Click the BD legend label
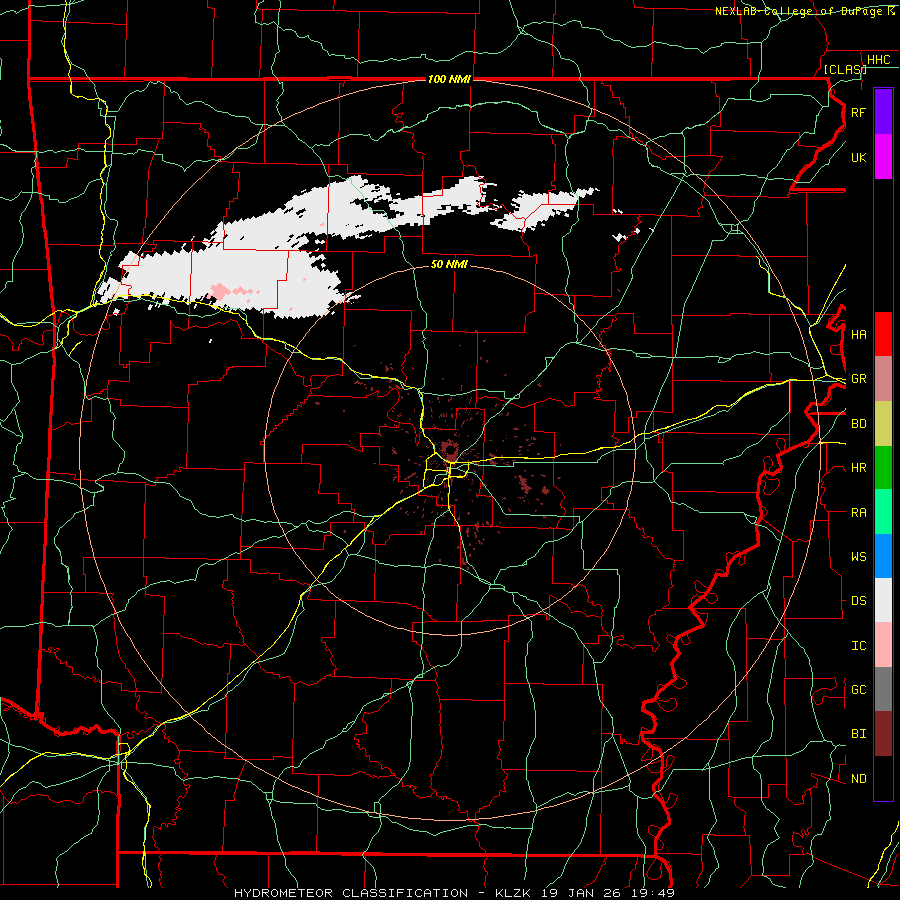The height and width of the screenshot is (900, 900). (858, 424)
